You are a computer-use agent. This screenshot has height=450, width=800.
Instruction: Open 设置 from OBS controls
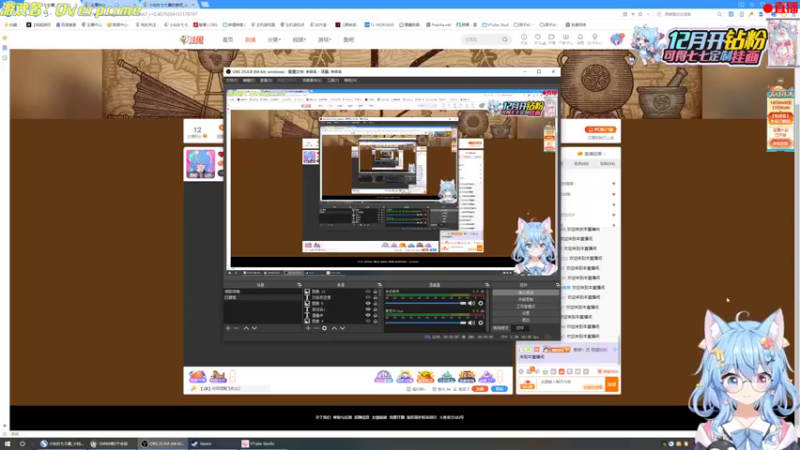526,313
